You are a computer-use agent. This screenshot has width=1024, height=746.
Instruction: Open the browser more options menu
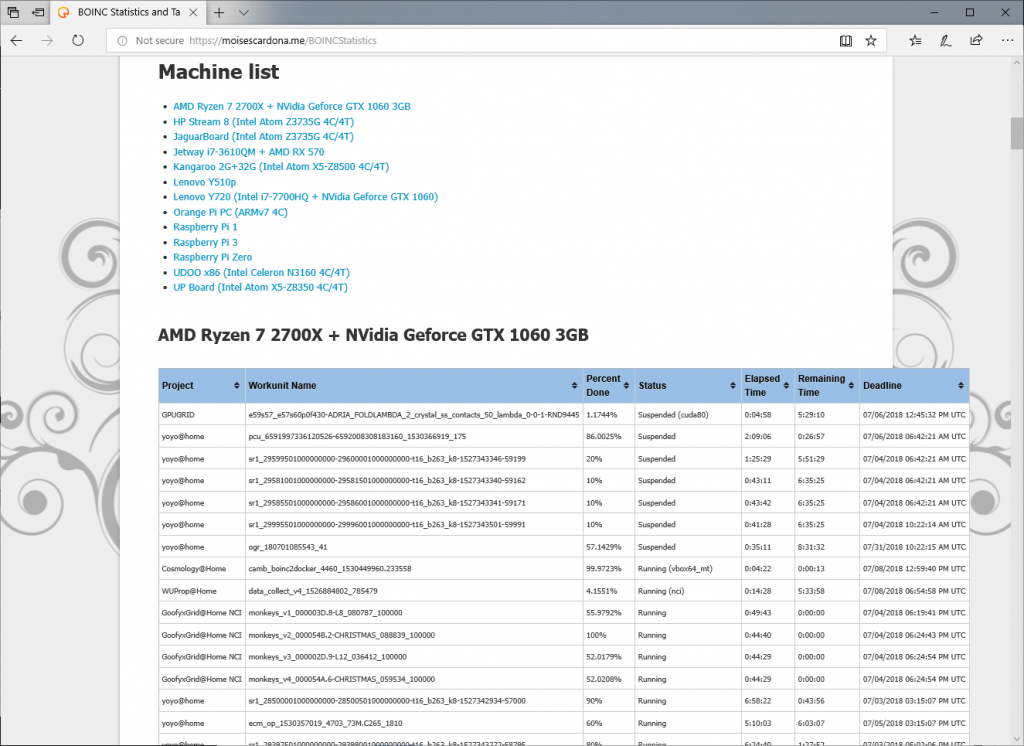pos(1005,41)
